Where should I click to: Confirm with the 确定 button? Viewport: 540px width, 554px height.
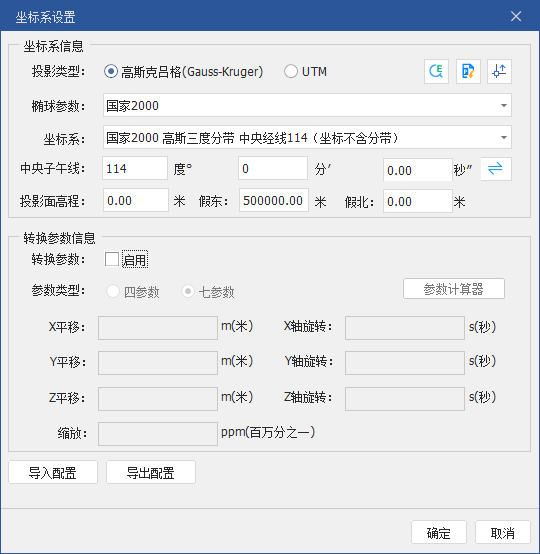click(x=439, y=532)
